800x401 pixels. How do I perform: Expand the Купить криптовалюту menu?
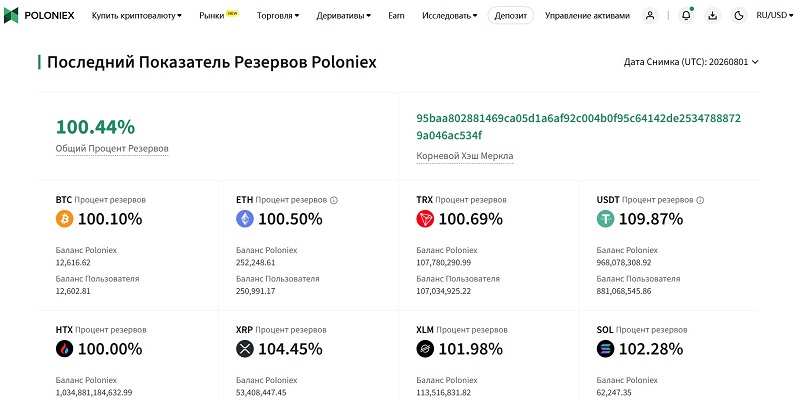coord(137,15)
